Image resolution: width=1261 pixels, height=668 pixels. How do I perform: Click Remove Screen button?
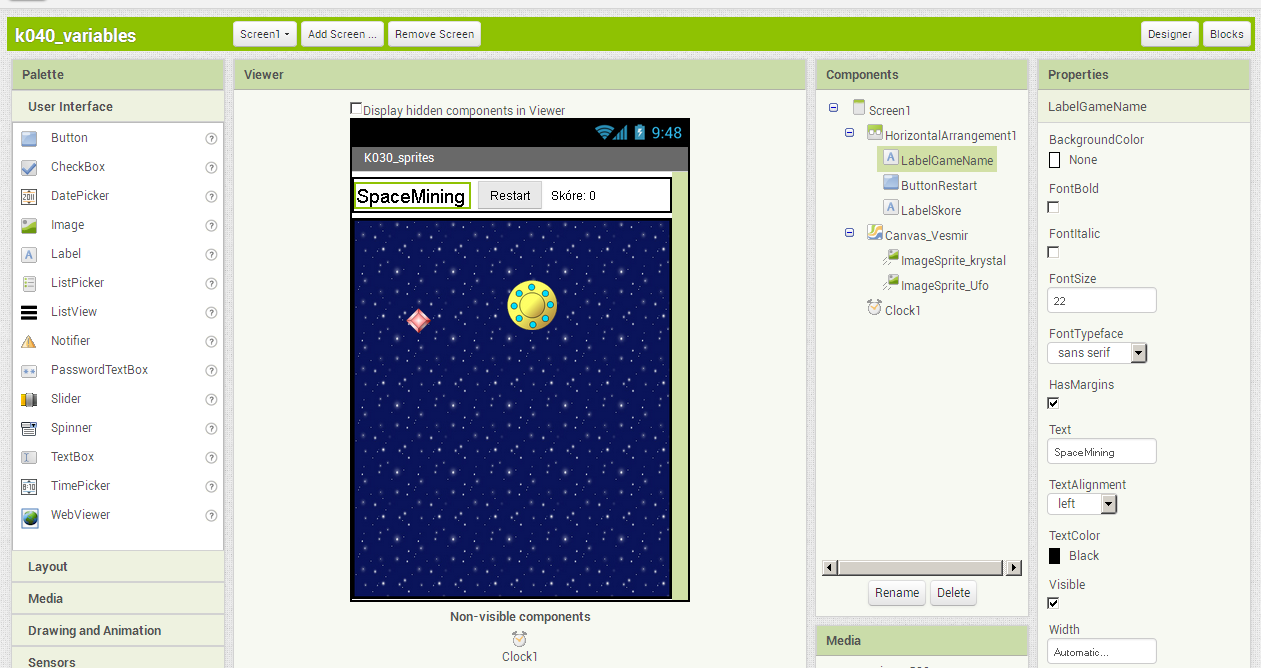434,34
